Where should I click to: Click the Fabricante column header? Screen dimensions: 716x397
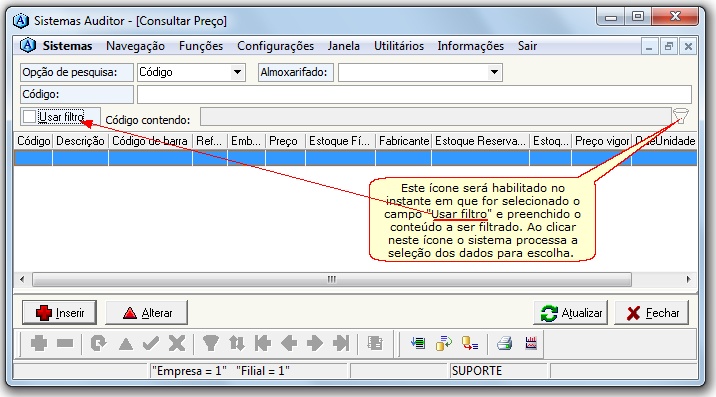point(403,141)
